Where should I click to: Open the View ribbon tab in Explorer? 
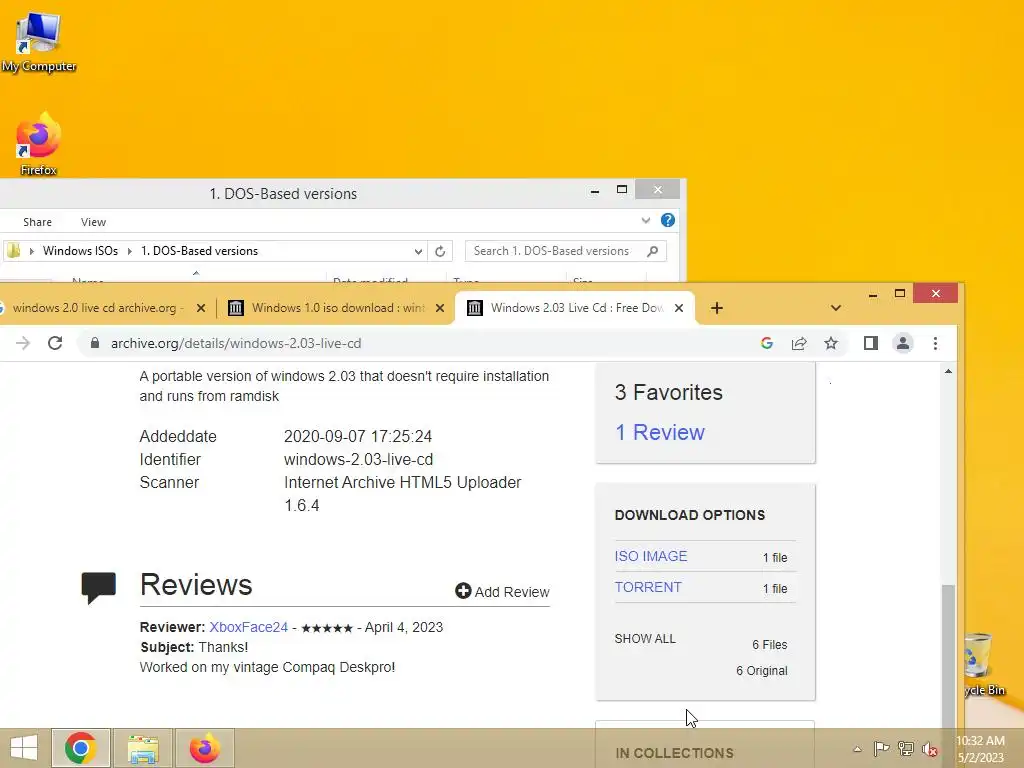click(x=93, y=222)
